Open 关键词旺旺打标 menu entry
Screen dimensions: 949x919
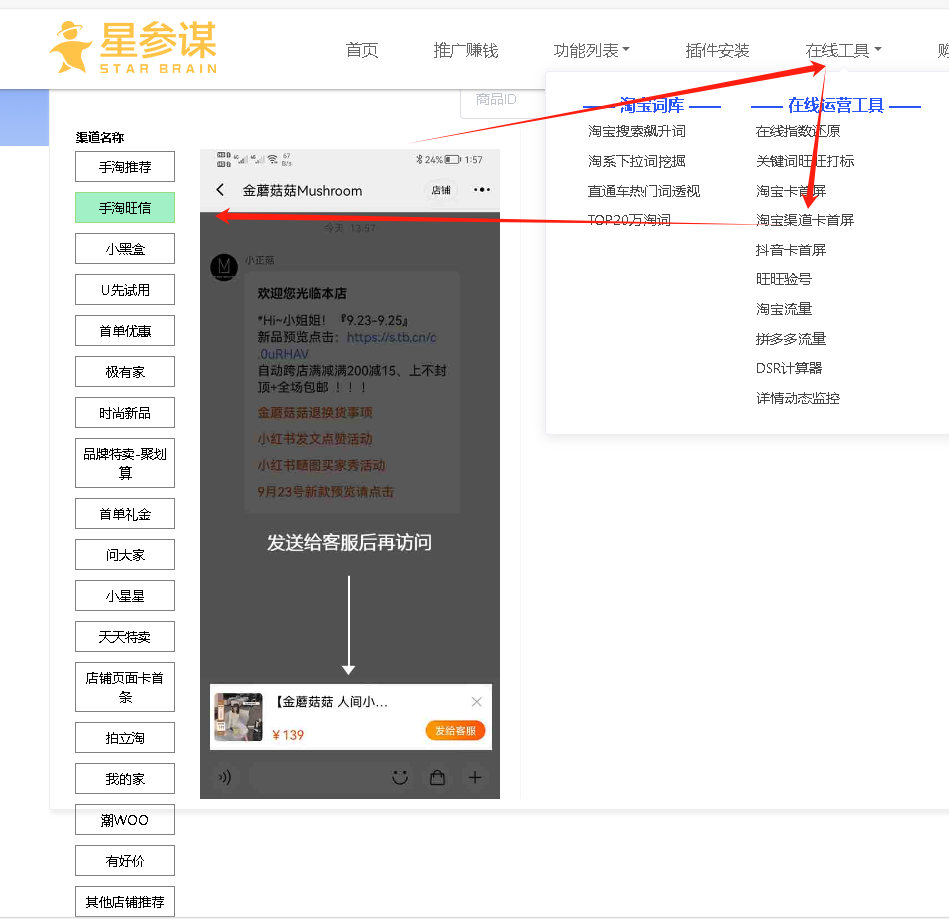[x=805, y=161]
